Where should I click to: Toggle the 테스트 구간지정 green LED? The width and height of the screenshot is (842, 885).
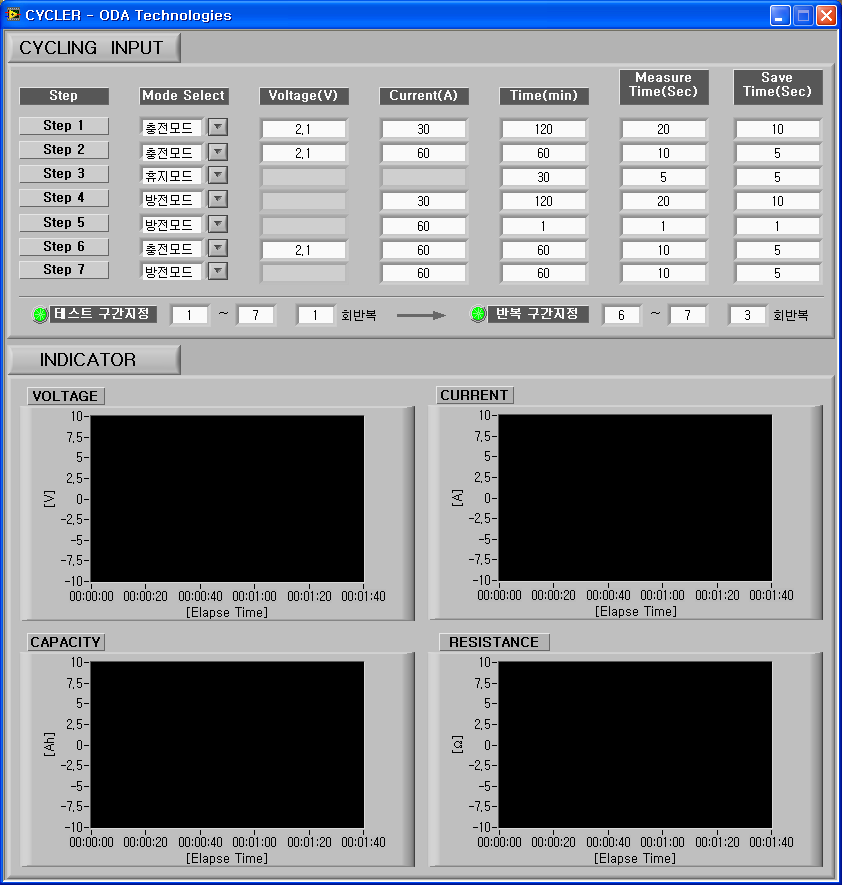40,314
